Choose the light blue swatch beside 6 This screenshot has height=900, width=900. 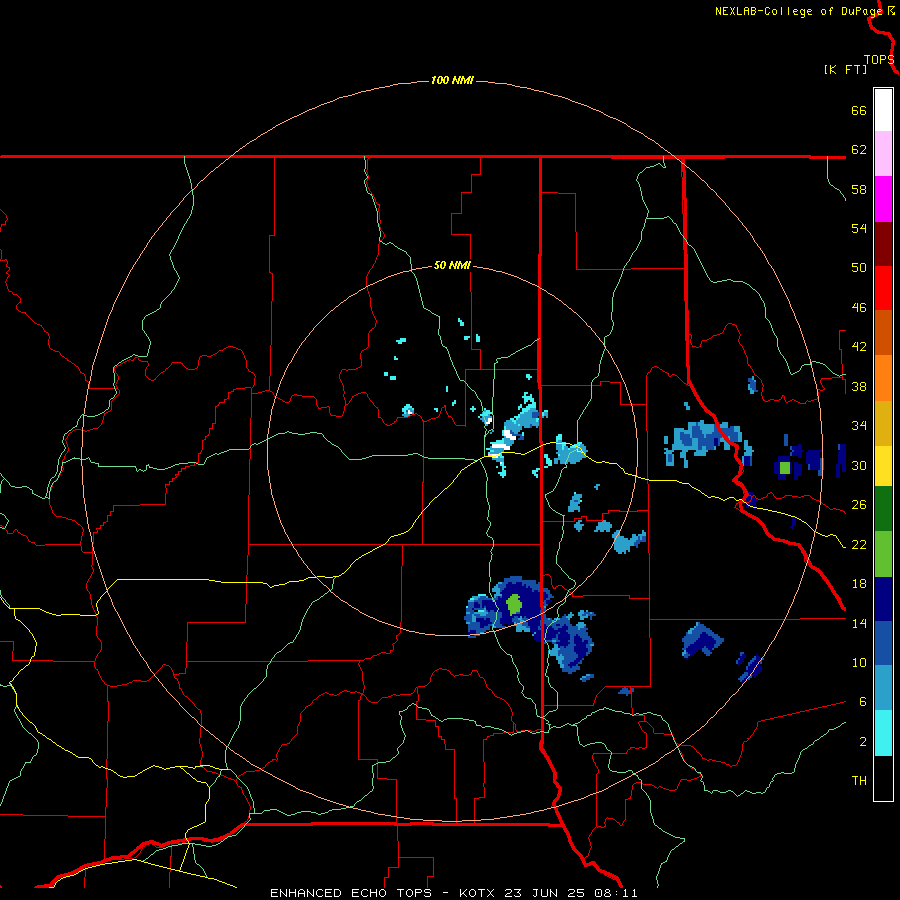(883, 688)
